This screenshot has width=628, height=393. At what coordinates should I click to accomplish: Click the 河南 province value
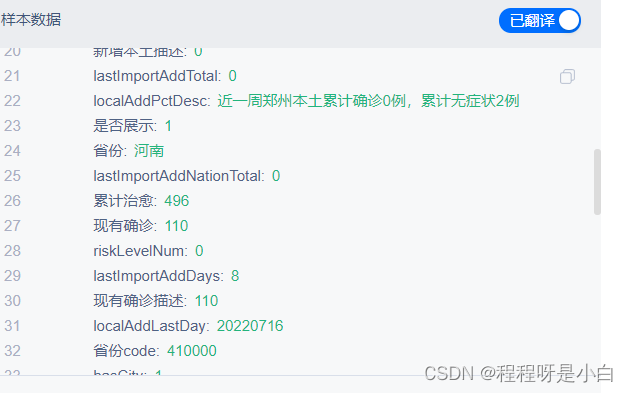click(x=149, y=151)
